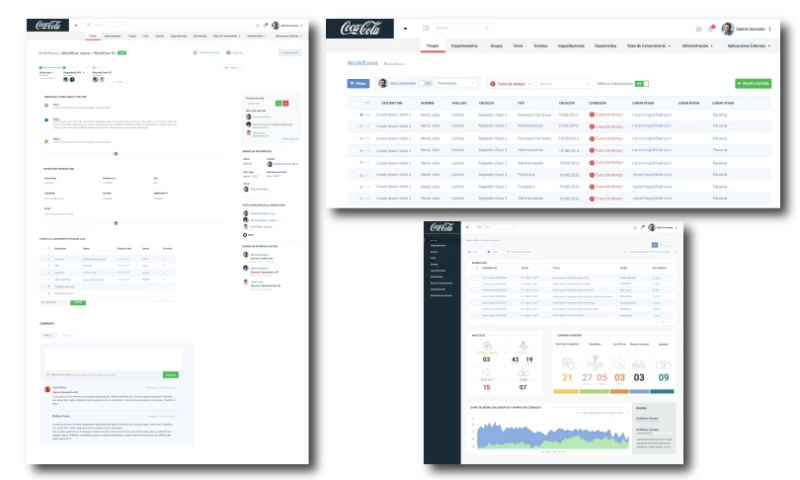Click the people icon above black 03
Screen dimensions: 800x480
639,364
